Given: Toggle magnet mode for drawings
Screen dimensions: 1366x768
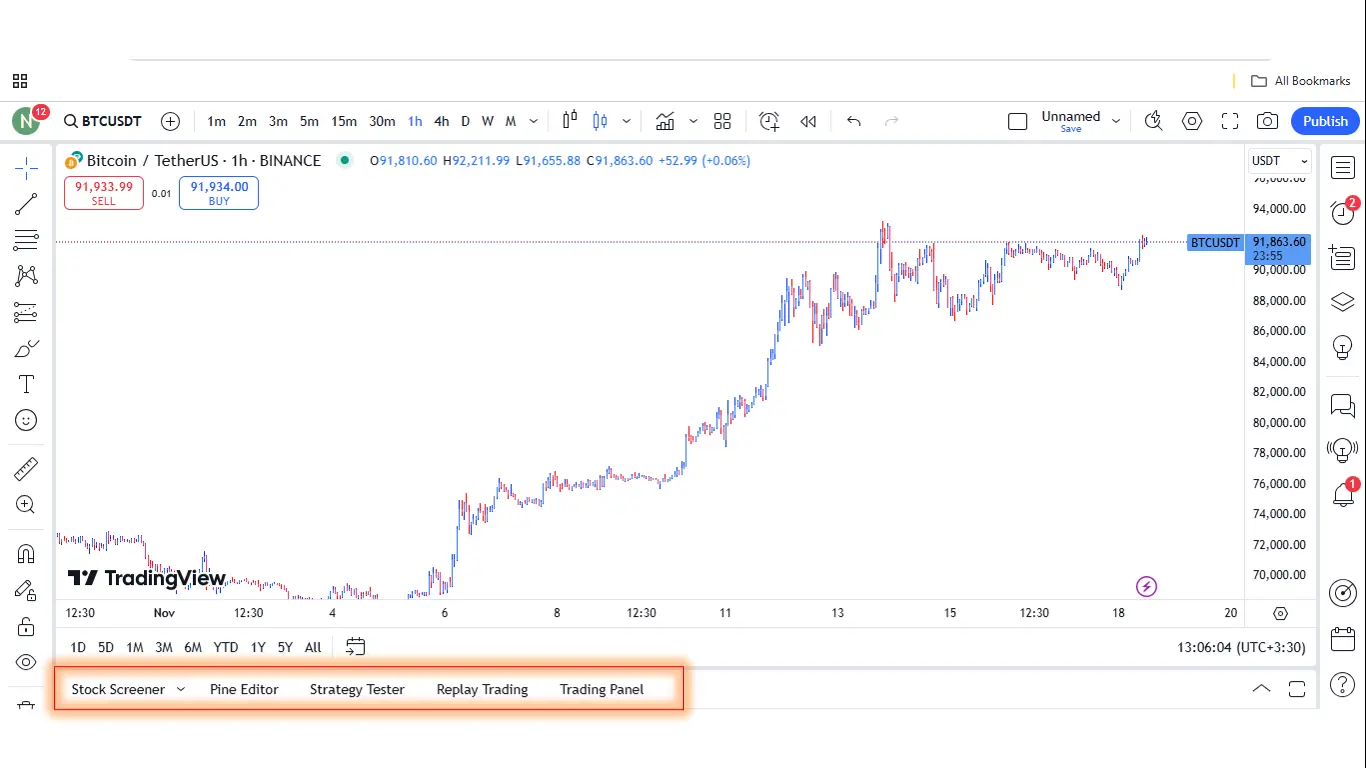Looking at the screenshot, I should click(x=26, y=553).
